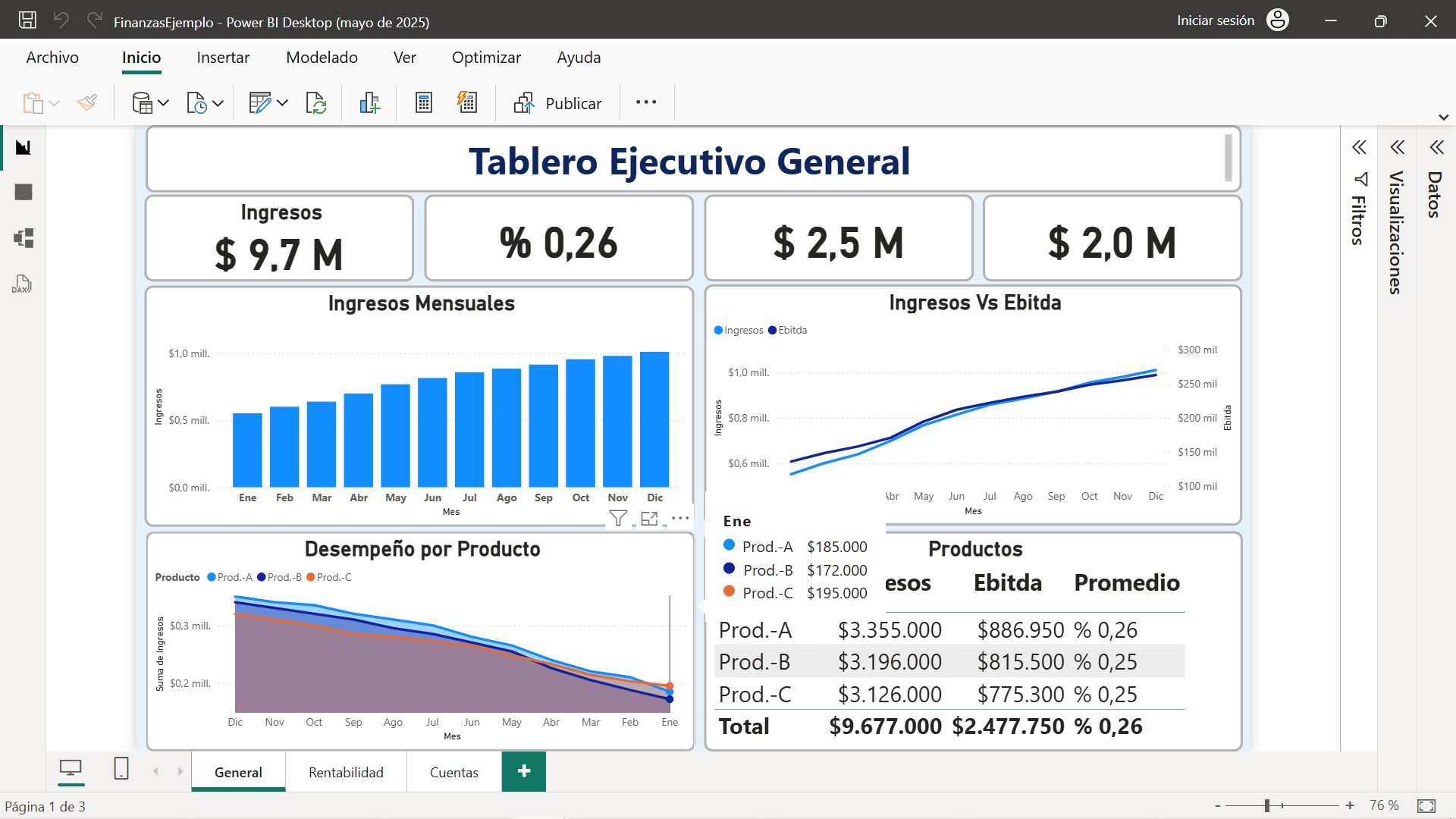
Task: Open more options ellipsis on Ingresos Mensuales
Action: point(680,518)
